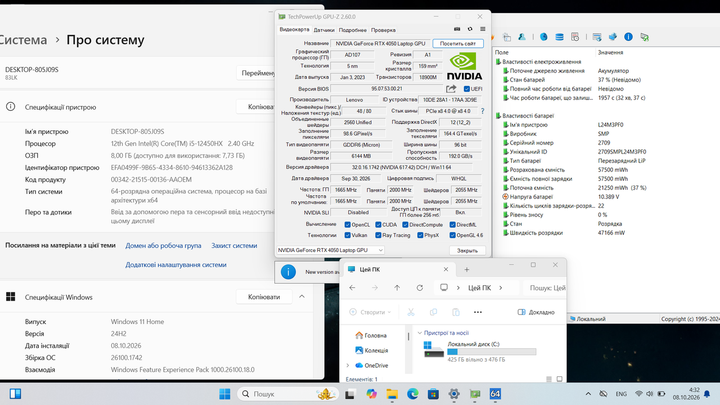Click GPU-Z refresh icon
The width and height of the screenshot is (720, 405).
click(x=470, y=29)
